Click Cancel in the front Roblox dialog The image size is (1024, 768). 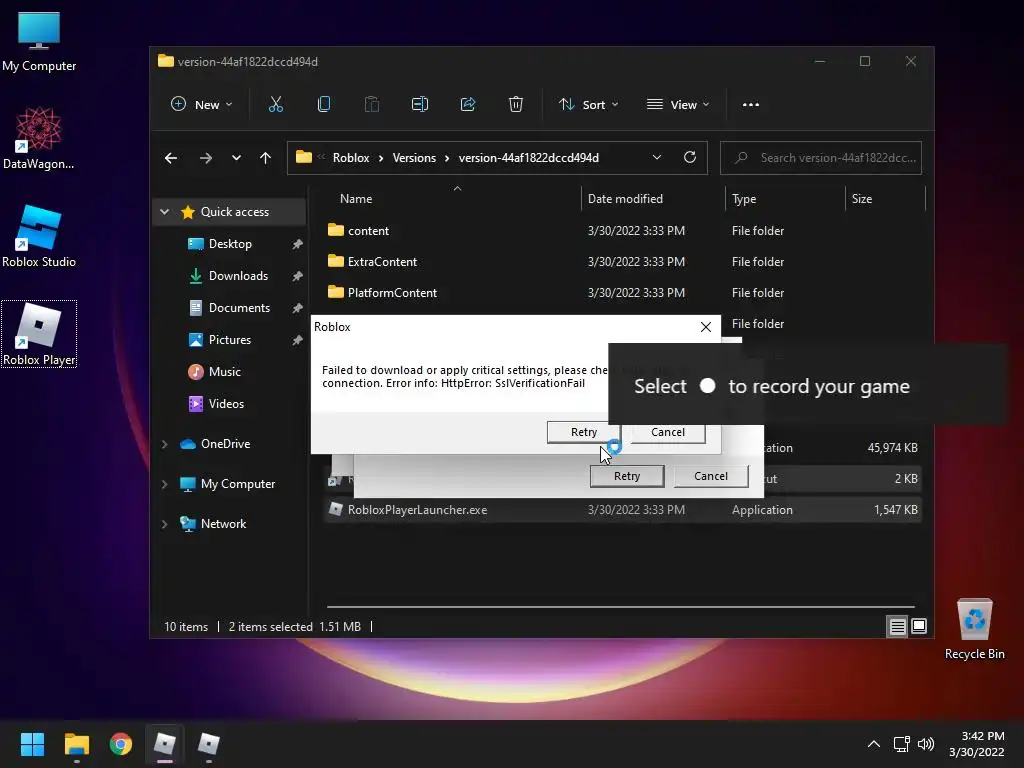pyautogui.click(x=667, y=432)
